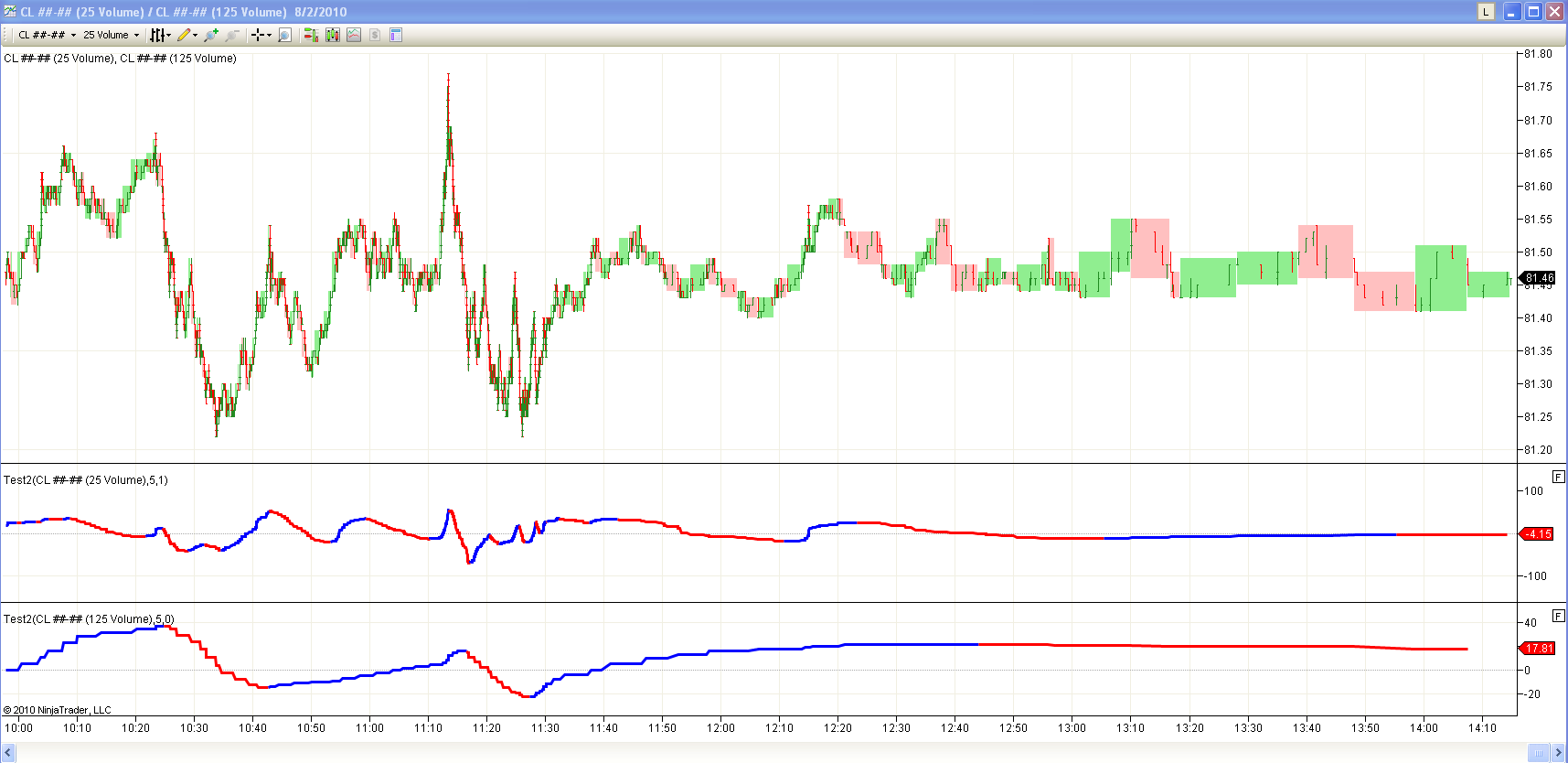Open the cross hair pointer dropdown

[261, 35]
